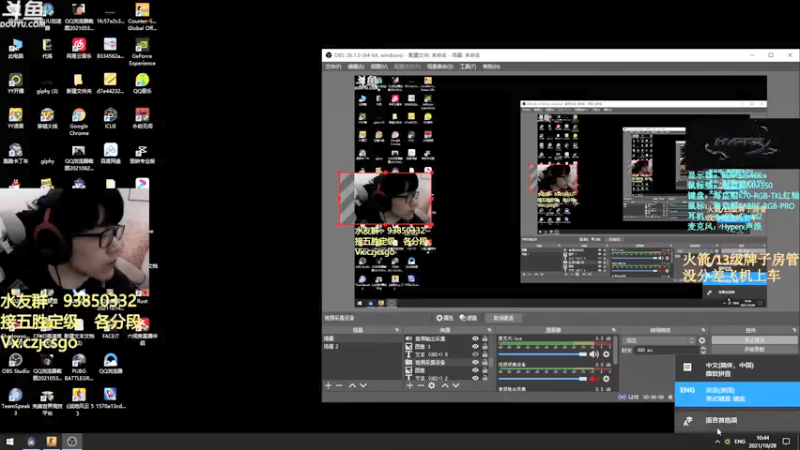
Task: Click the OBS Studio desktop icon
Action: click(x=15, y=364)
